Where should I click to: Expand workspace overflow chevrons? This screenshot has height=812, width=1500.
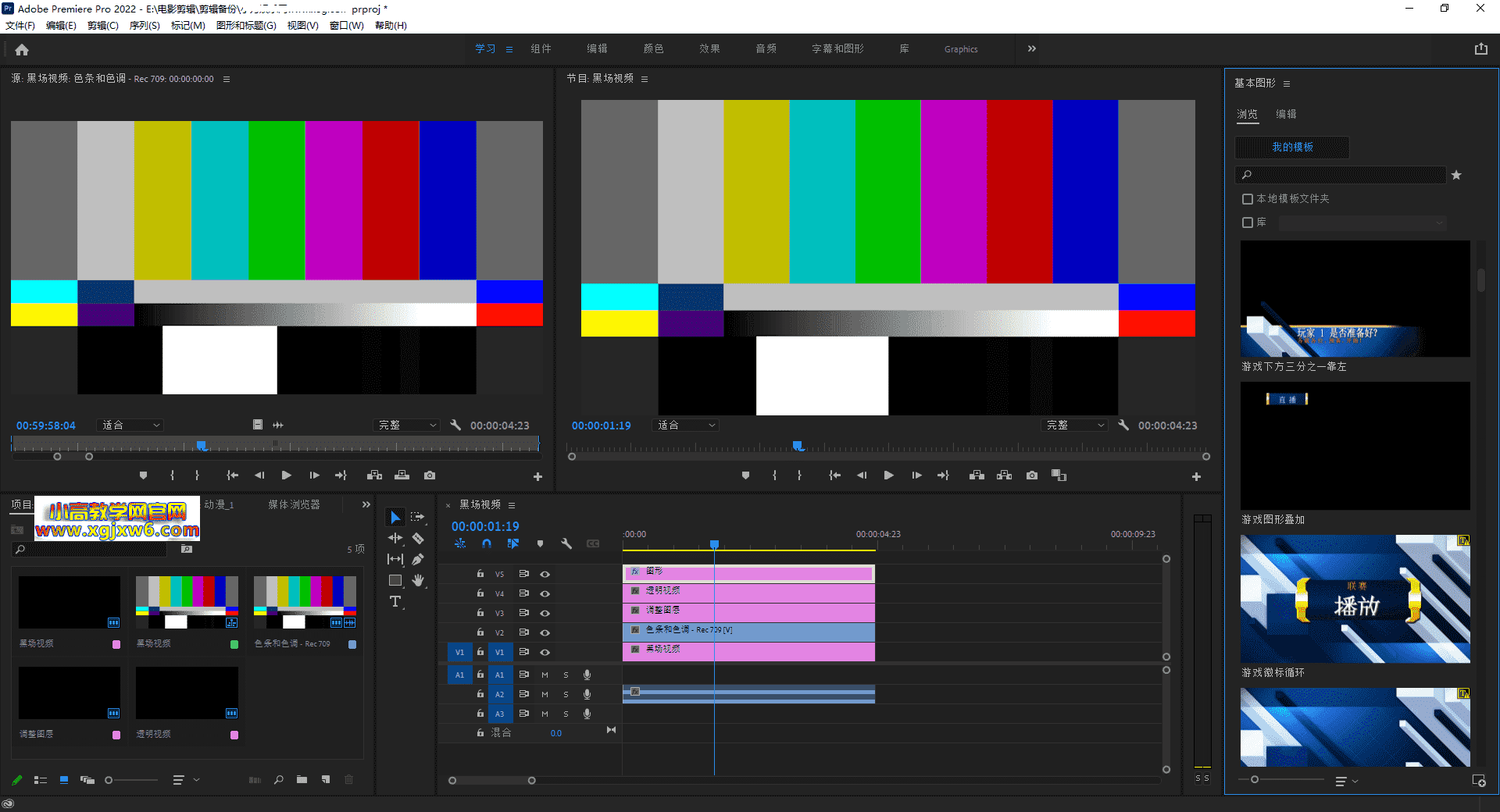point(1032,48)
